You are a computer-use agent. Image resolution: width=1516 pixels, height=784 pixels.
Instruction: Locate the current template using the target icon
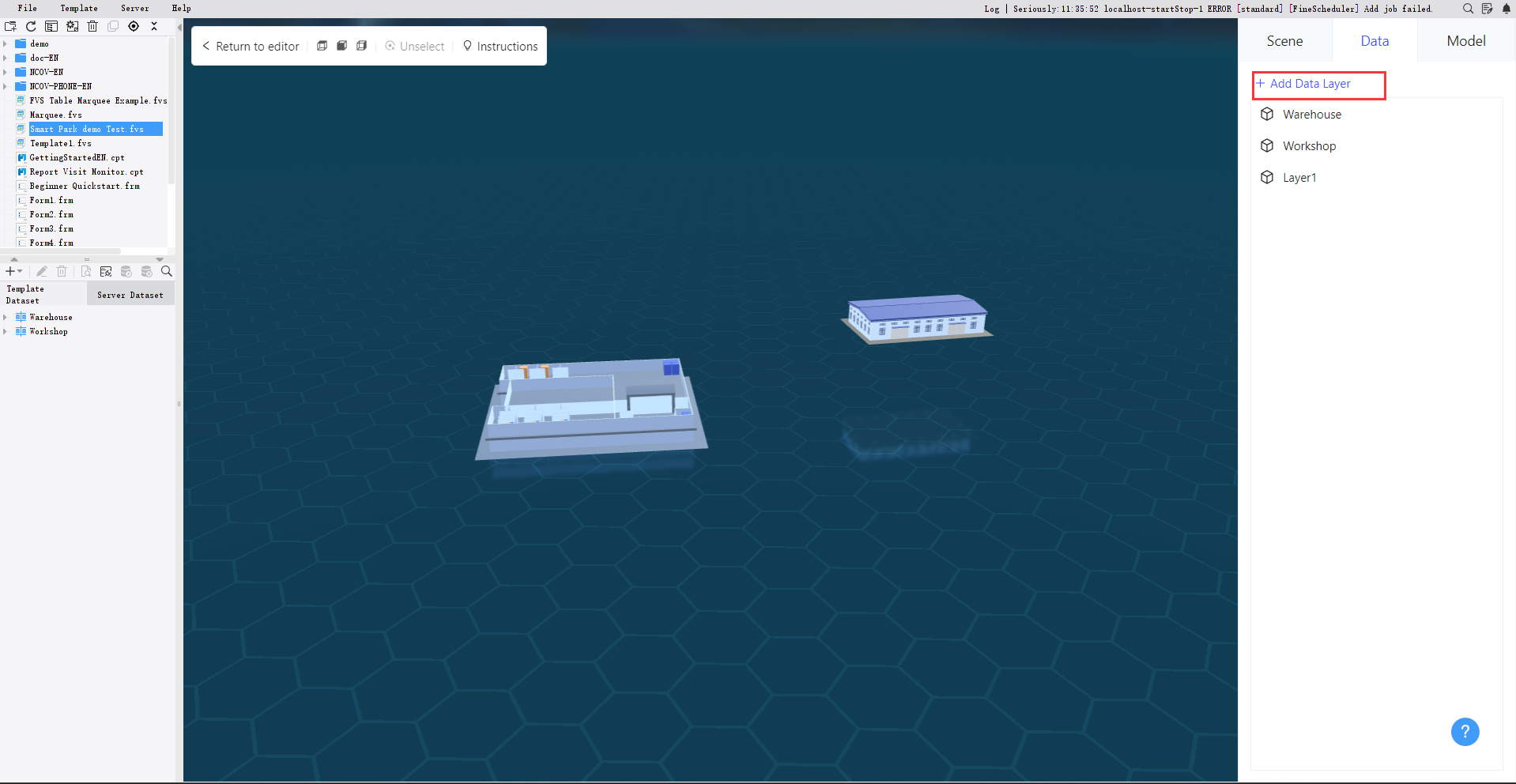pos(134,26)
